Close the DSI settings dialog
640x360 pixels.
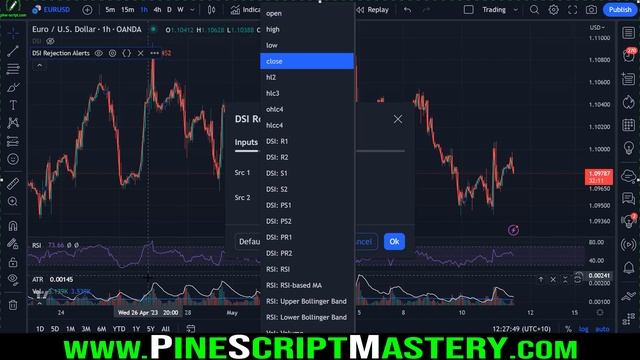398,119
